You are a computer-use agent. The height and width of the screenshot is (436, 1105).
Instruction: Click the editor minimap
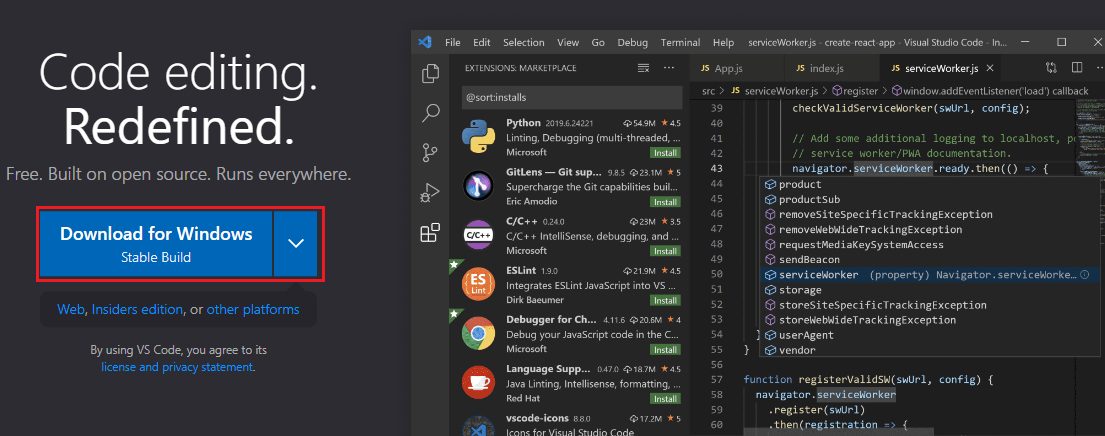coord(1089,139)
